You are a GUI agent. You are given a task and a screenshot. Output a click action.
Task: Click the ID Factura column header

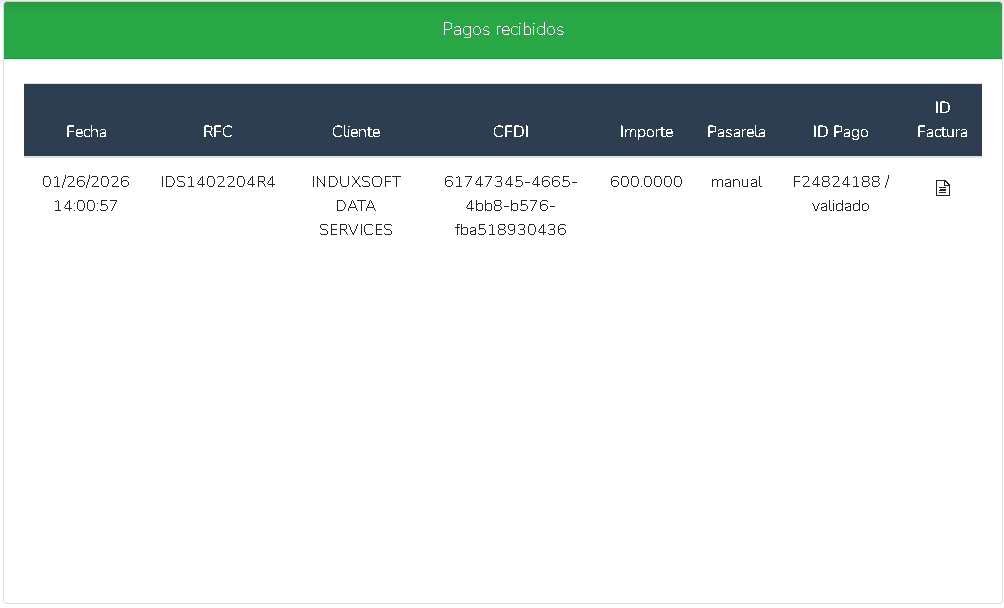942,120
